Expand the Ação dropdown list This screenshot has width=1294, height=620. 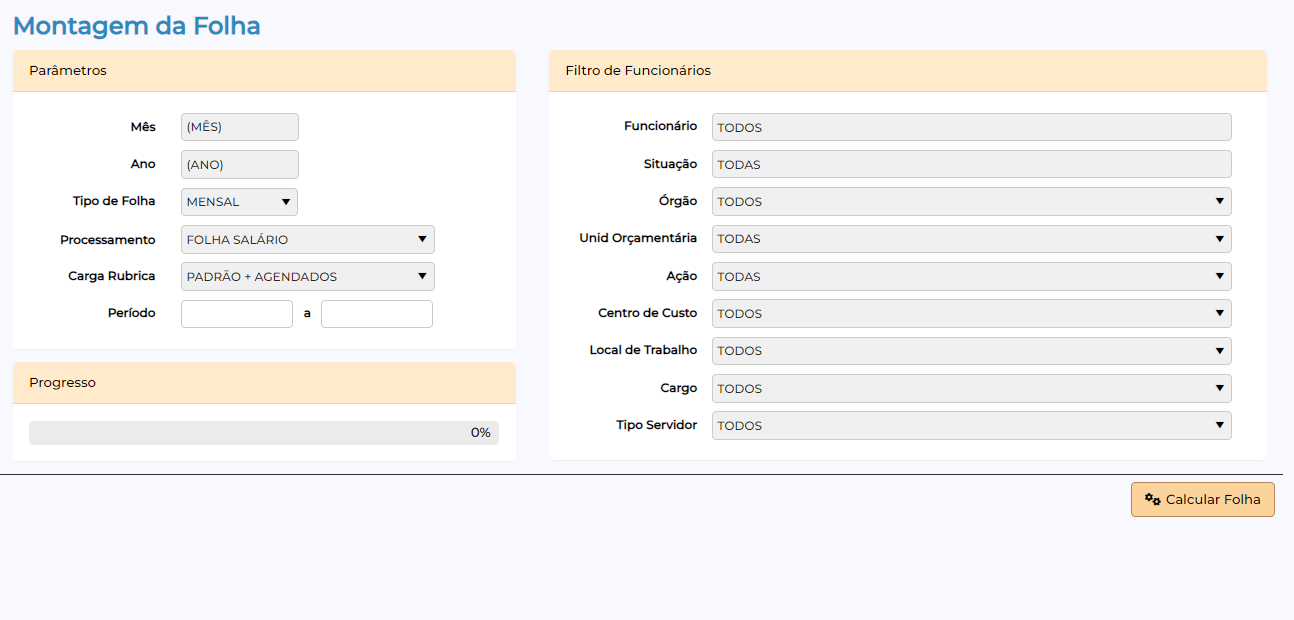970,276
